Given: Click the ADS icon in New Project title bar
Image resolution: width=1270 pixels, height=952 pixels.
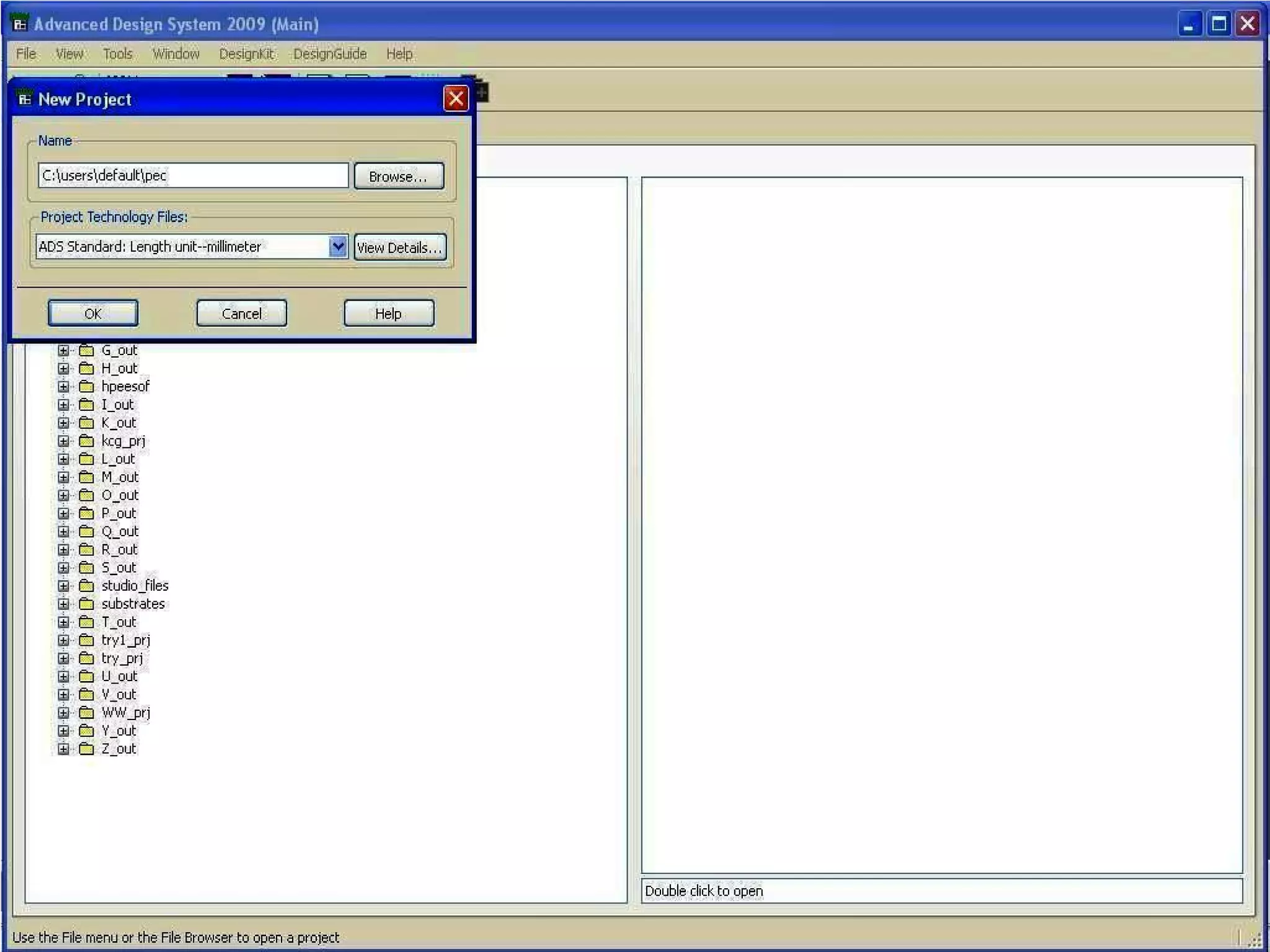Looking at the screenshot, I should click(25, 99).
